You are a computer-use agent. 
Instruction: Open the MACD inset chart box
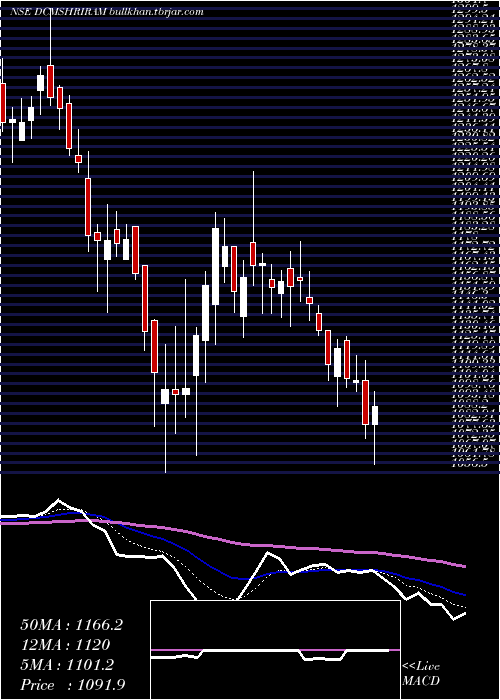point(275,650)
